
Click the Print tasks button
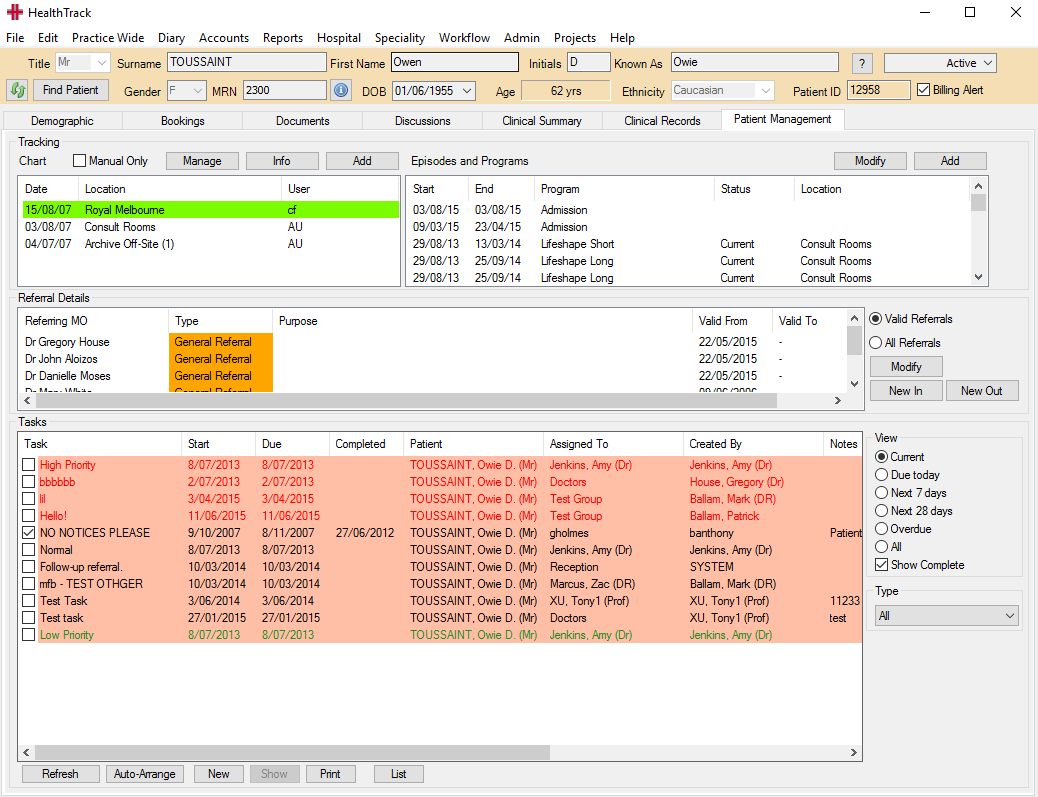(x=330, y=774)
